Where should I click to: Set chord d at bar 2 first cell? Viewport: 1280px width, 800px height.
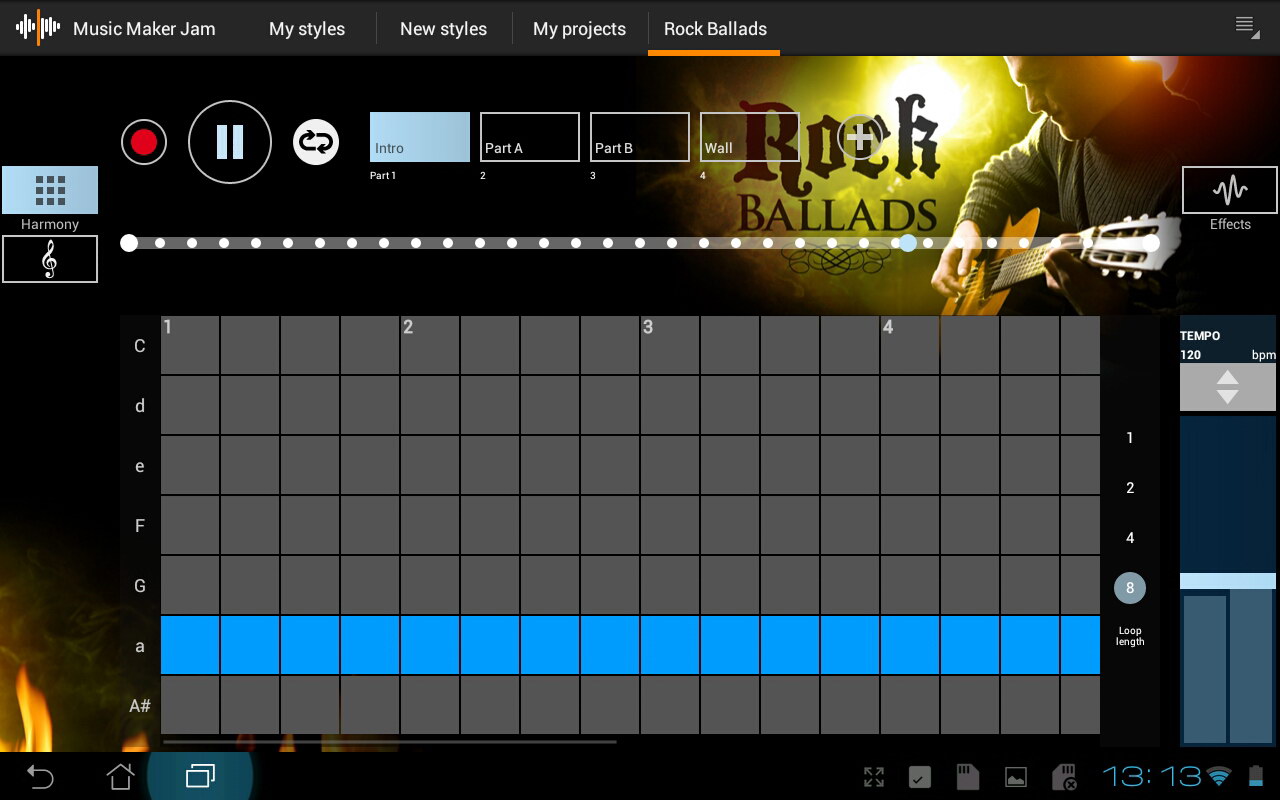(x=430, y=405)
